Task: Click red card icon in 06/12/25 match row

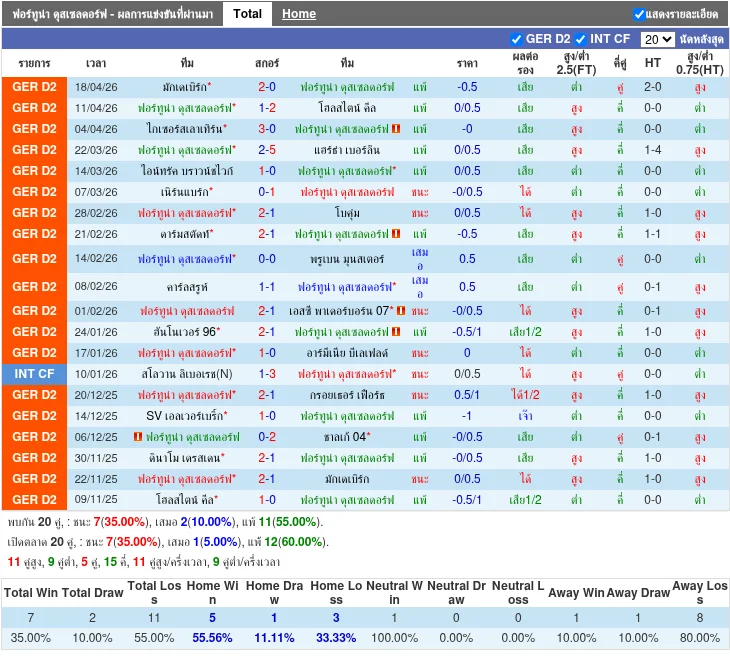Action: point(137,437)
